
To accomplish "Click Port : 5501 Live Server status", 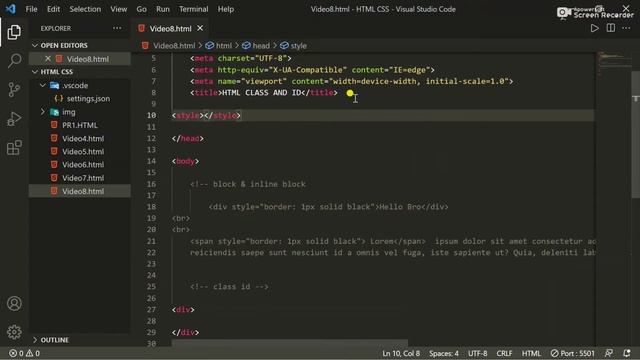I will click(x=572, y=353).
